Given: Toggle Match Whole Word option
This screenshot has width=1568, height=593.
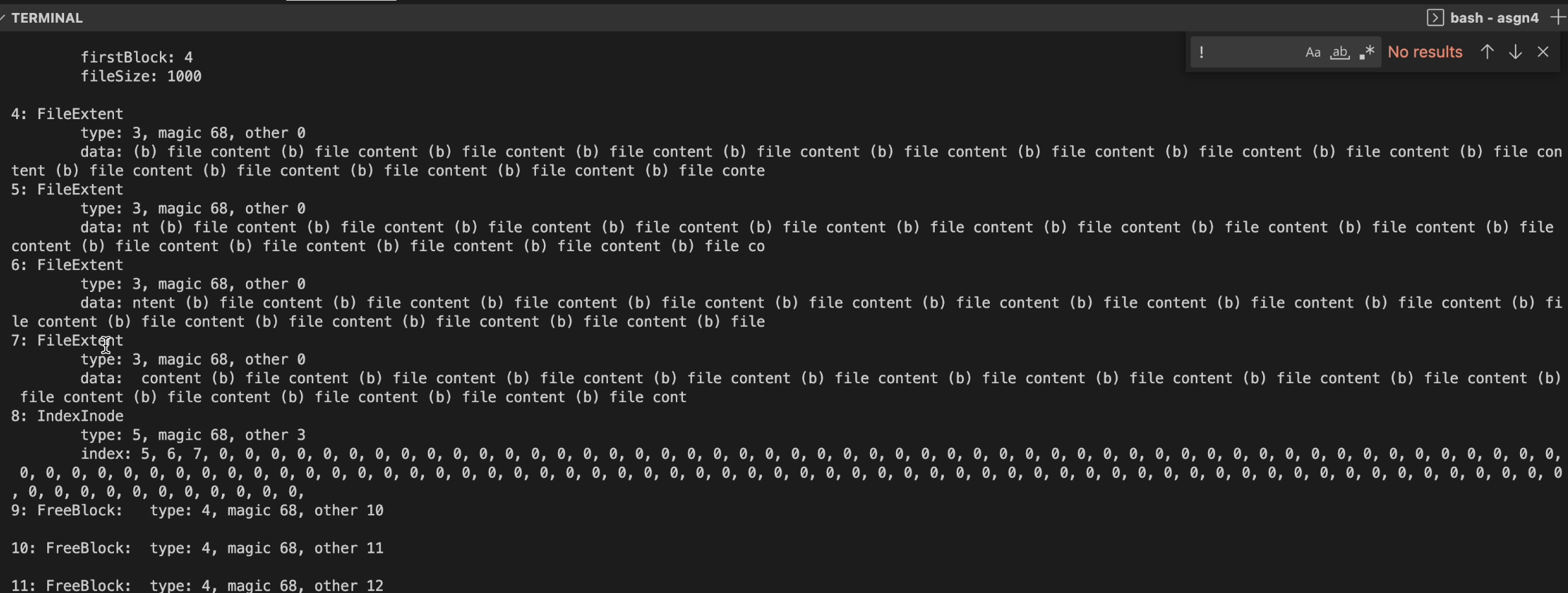Looking at the screenshot, I should click(1339, 52).
